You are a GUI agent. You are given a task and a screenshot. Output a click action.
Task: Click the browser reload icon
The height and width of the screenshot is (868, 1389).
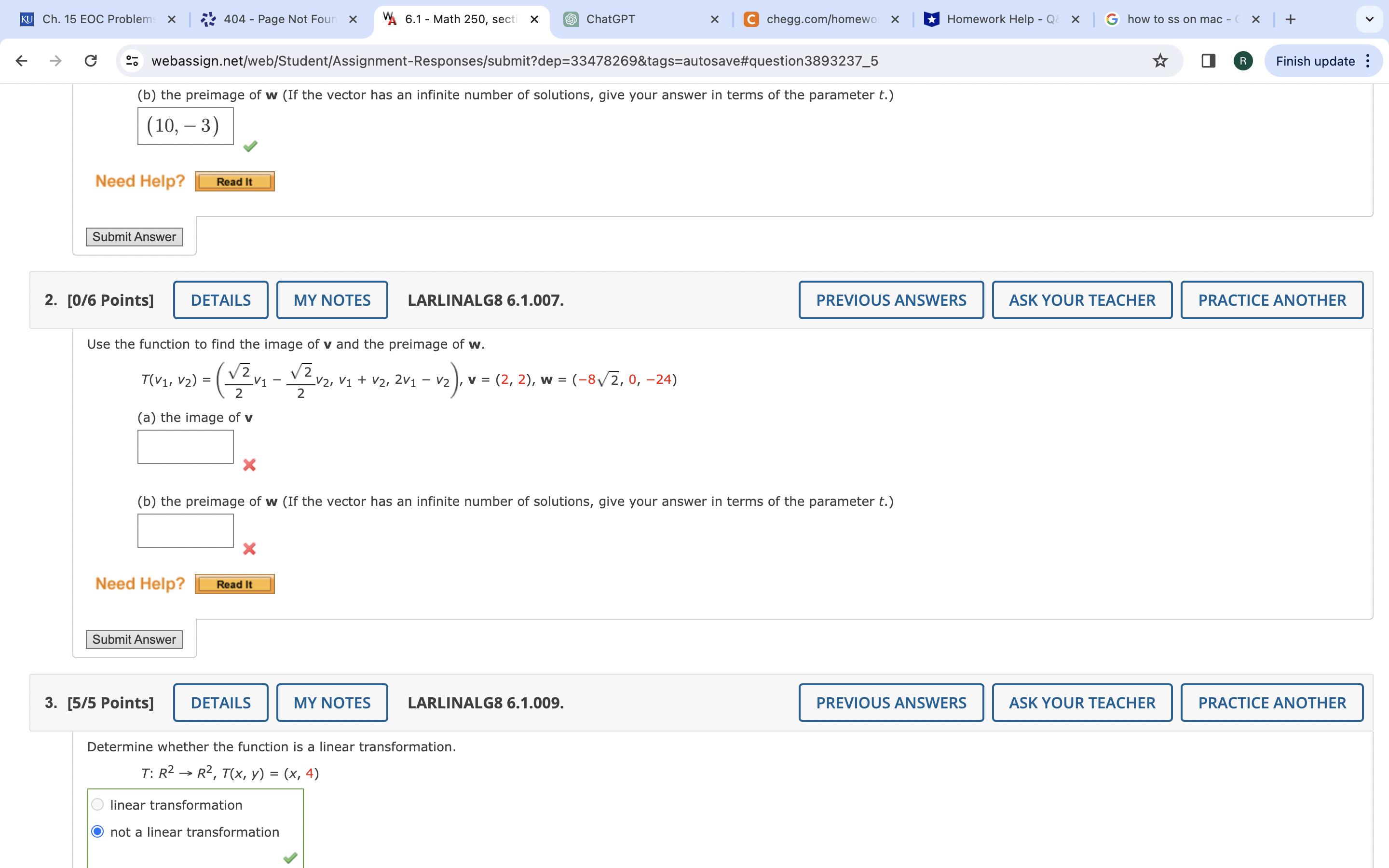pos(91,61)
